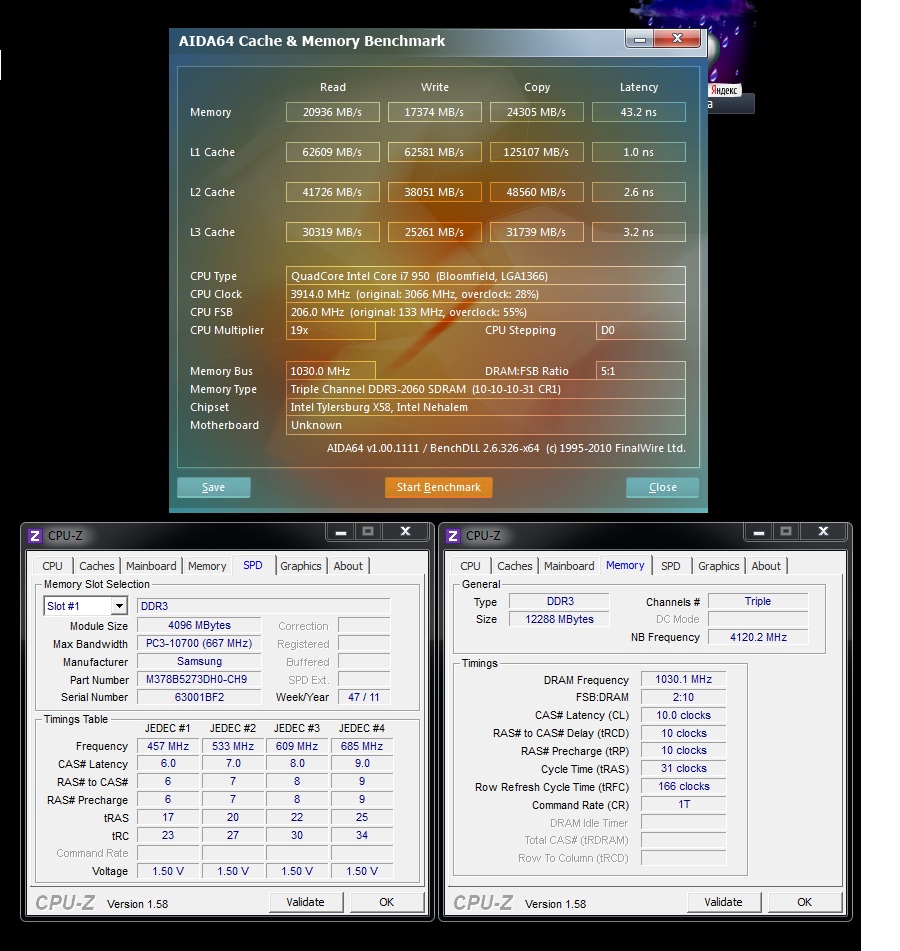
Task: Click the Manufacturer Samsung field
Action: [x=200, y=662]
